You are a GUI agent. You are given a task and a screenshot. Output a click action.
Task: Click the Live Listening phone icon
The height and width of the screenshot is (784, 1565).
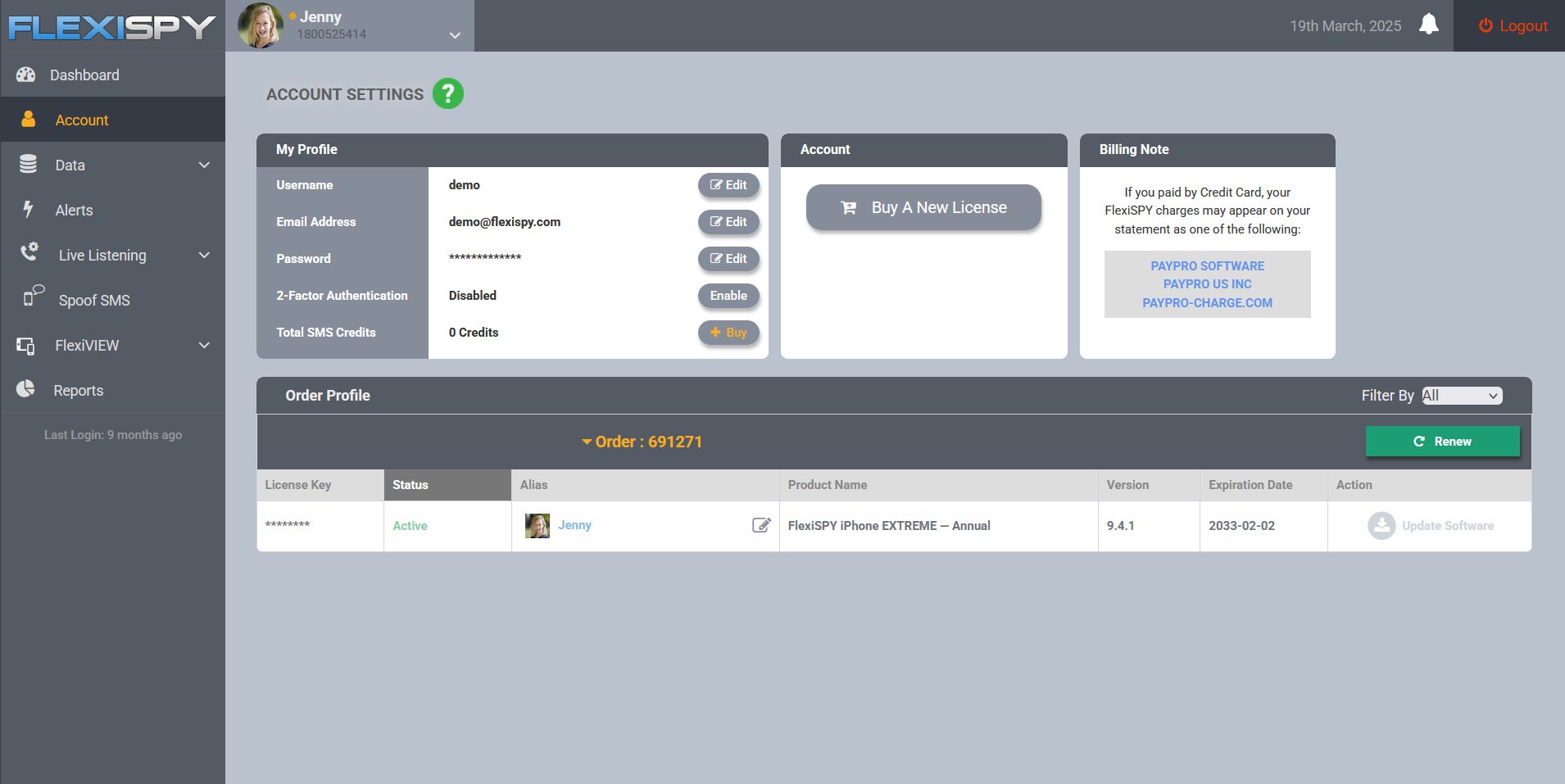(29, 252)
